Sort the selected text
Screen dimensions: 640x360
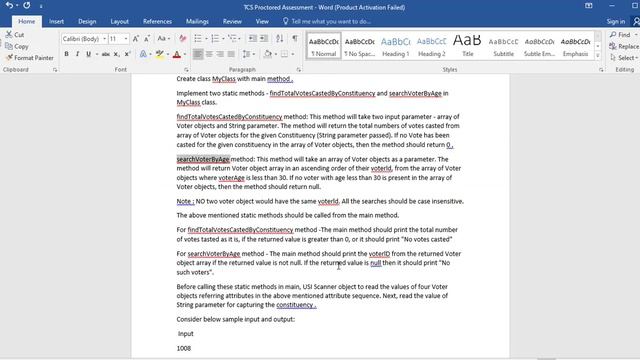(280, 39)
